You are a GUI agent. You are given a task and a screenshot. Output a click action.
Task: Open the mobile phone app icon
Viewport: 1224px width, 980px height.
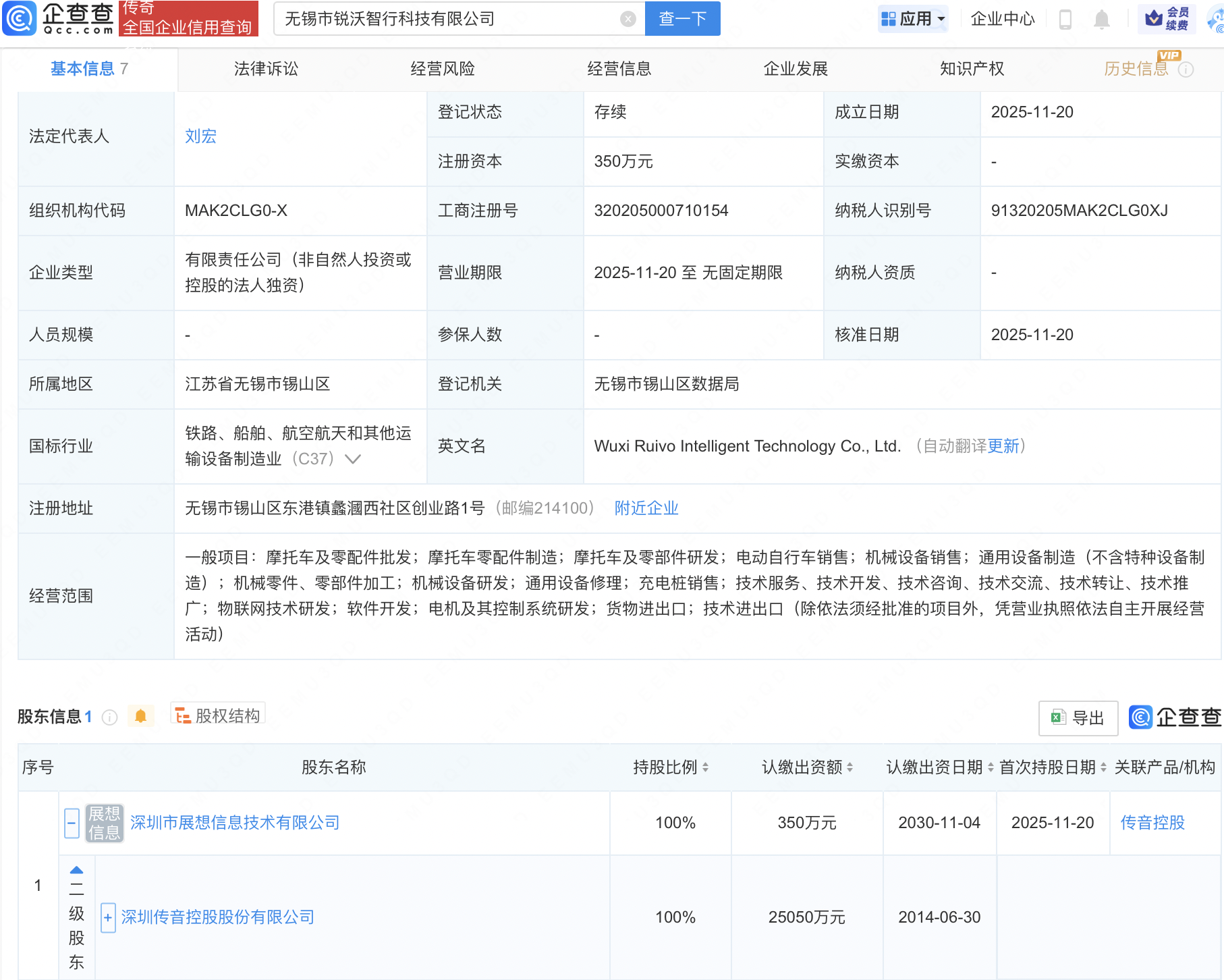(1065, 19)
